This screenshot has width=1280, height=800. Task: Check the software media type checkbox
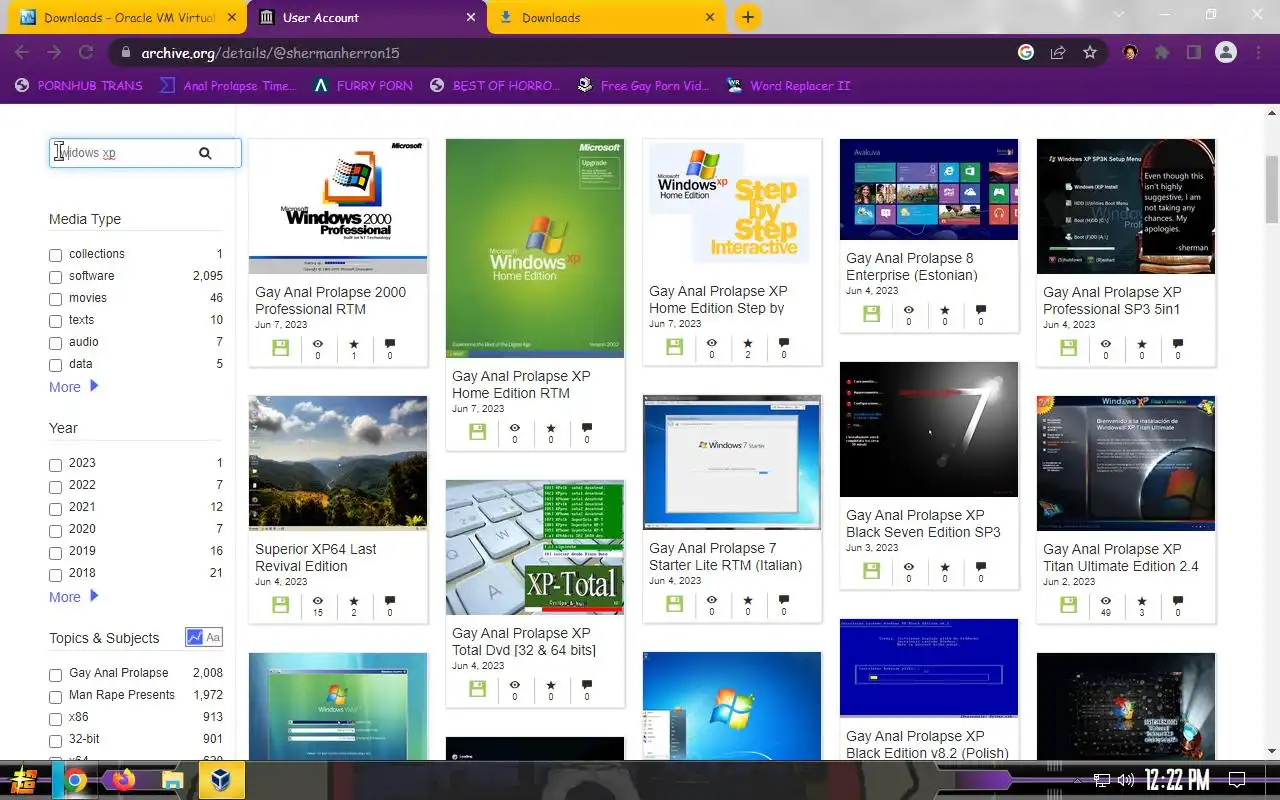(x=56, y=277)
